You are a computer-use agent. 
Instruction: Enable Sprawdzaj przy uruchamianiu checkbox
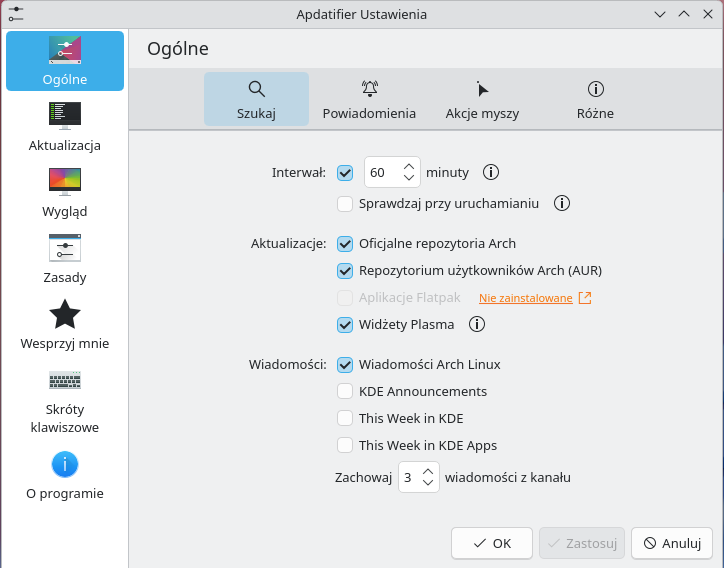[345, 204]
